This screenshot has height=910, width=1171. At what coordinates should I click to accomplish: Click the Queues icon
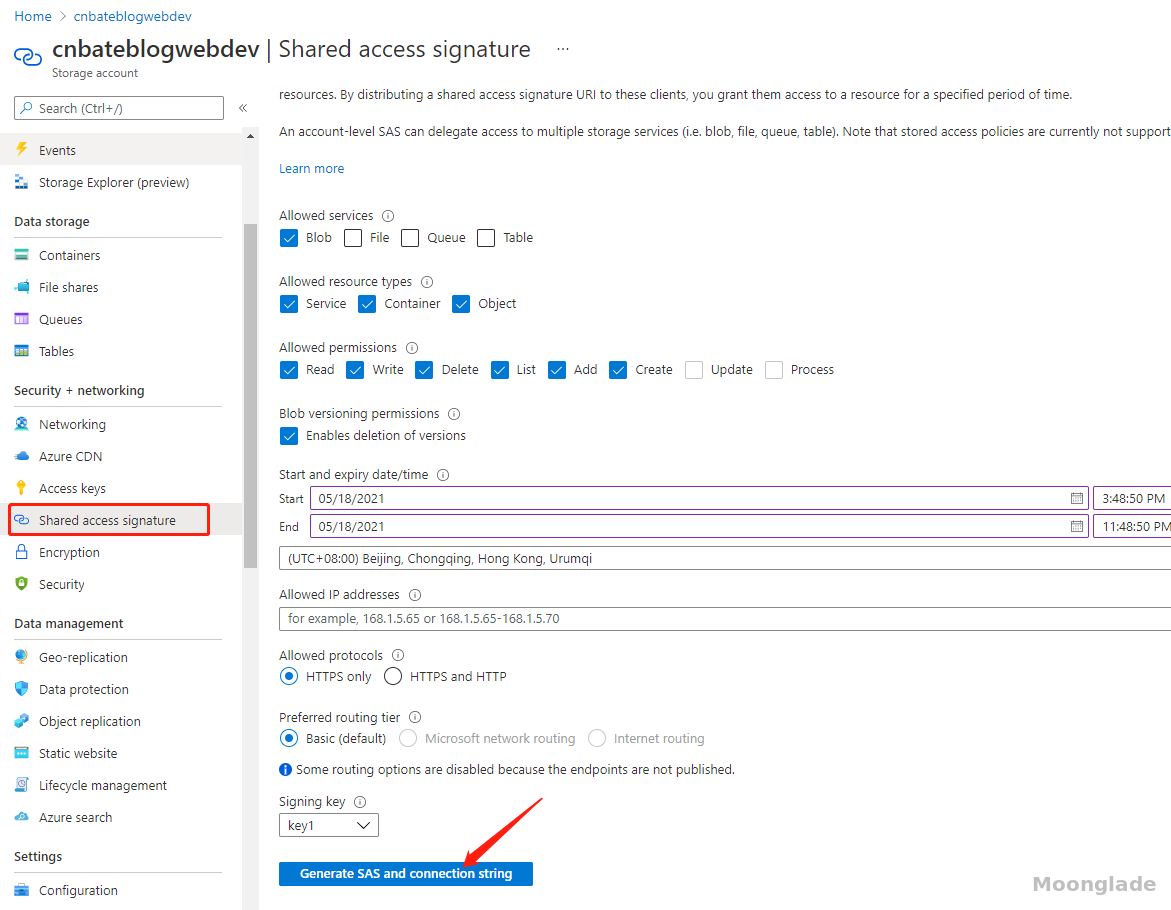tap(22, 320)
